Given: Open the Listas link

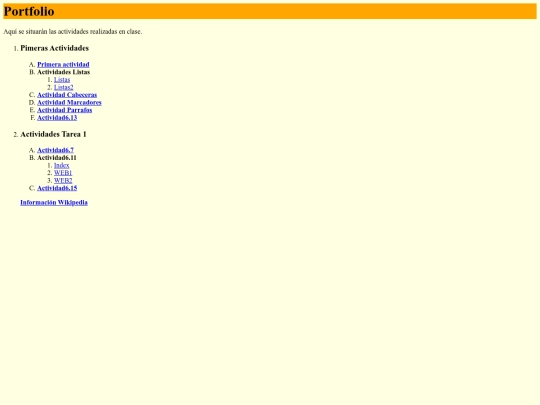Looking at the screenshot, I should click(62, 80).
